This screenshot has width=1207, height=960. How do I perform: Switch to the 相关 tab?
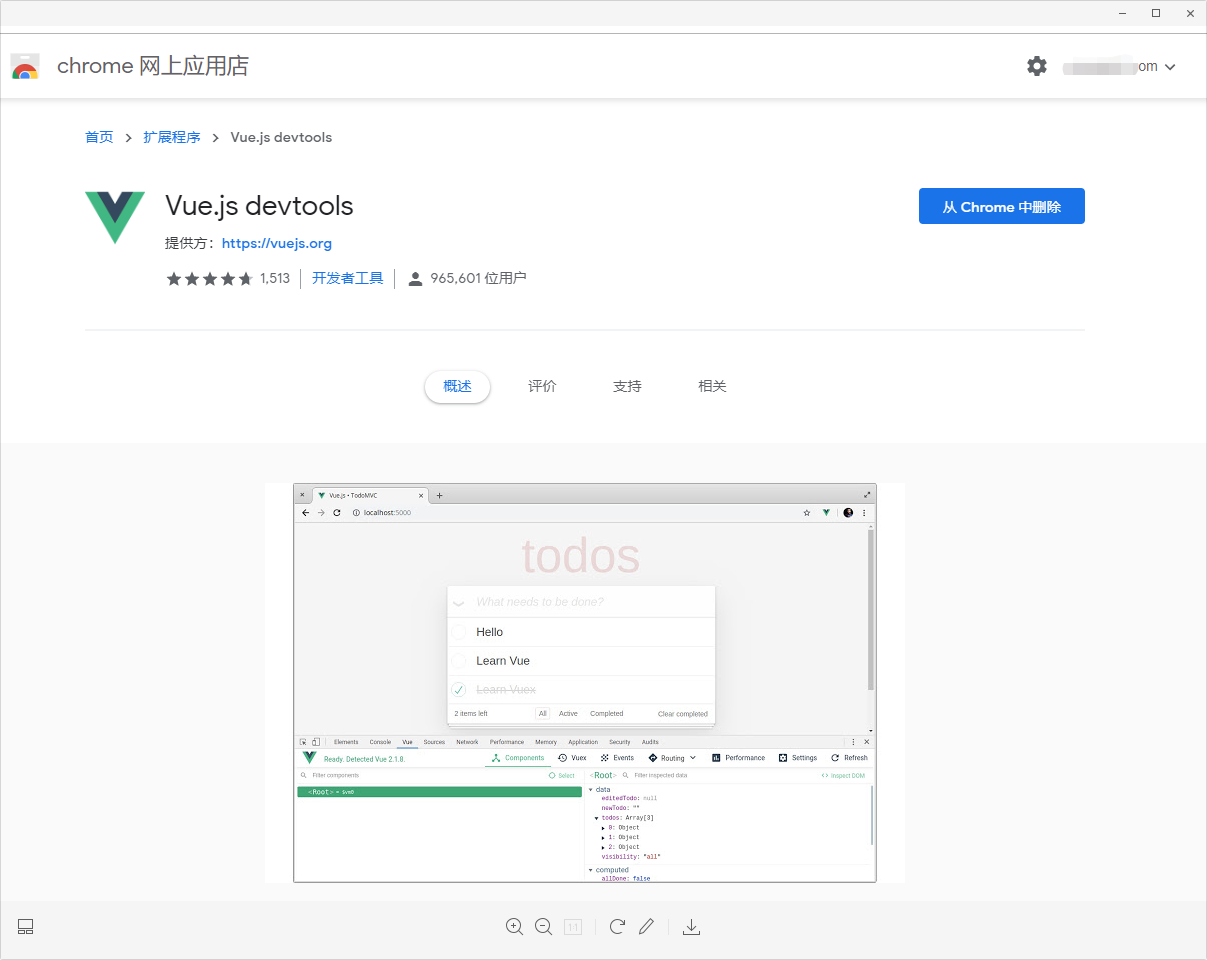click(712, 386)
